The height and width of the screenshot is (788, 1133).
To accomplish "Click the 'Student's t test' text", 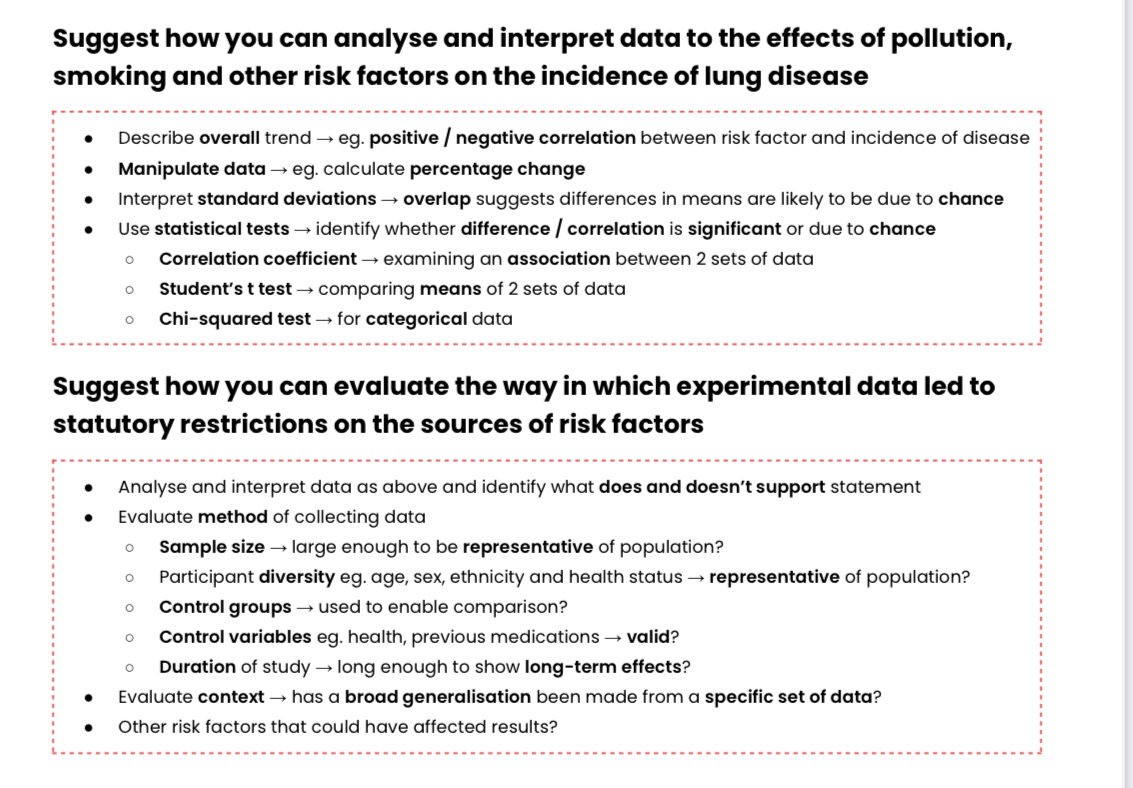I will 225,289.
